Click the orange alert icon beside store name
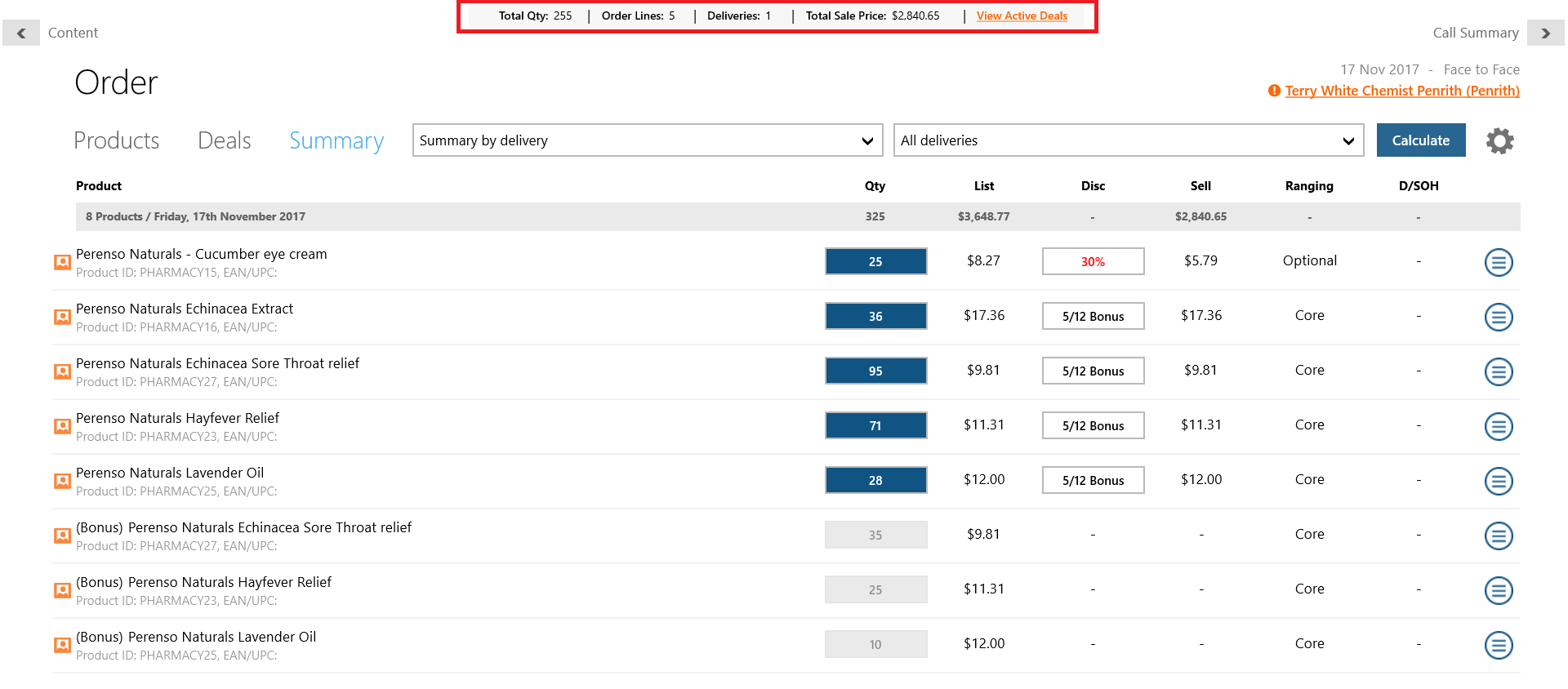Screen dimensions: 1568x689 point(1274,91)
